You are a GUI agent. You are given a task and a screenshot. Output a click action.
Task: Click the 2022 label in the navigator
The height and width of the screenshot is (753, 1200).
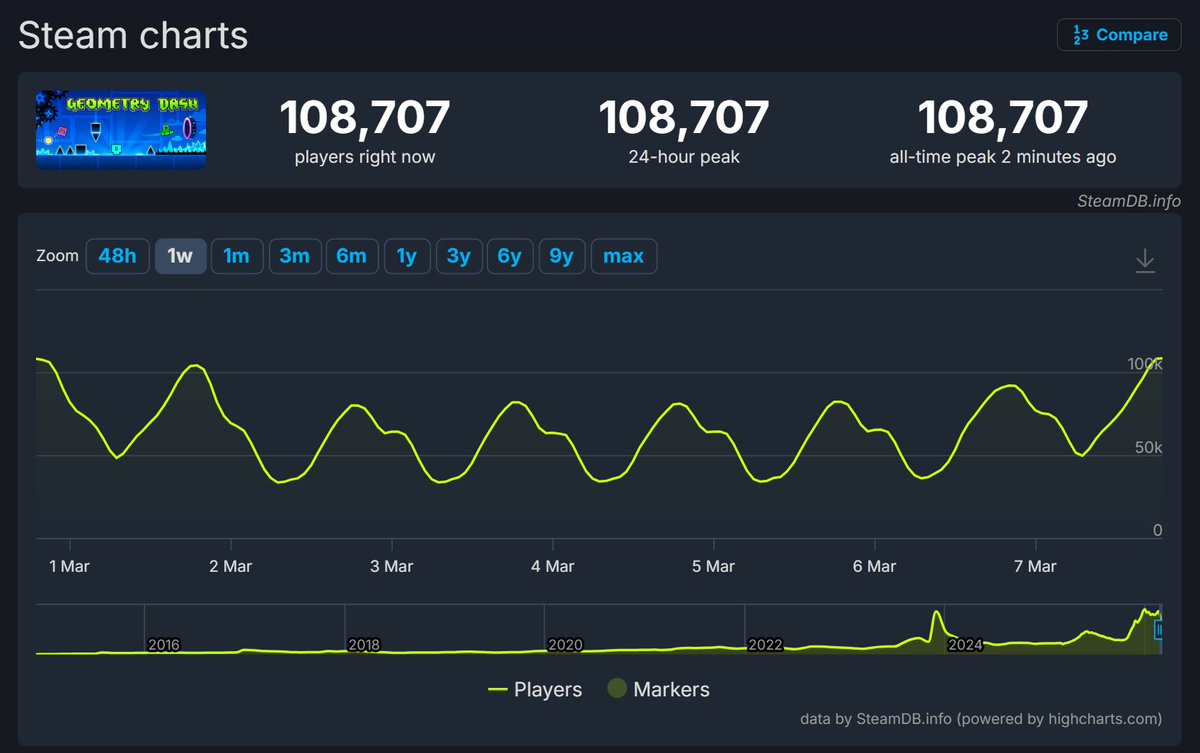tap(765, 645)
